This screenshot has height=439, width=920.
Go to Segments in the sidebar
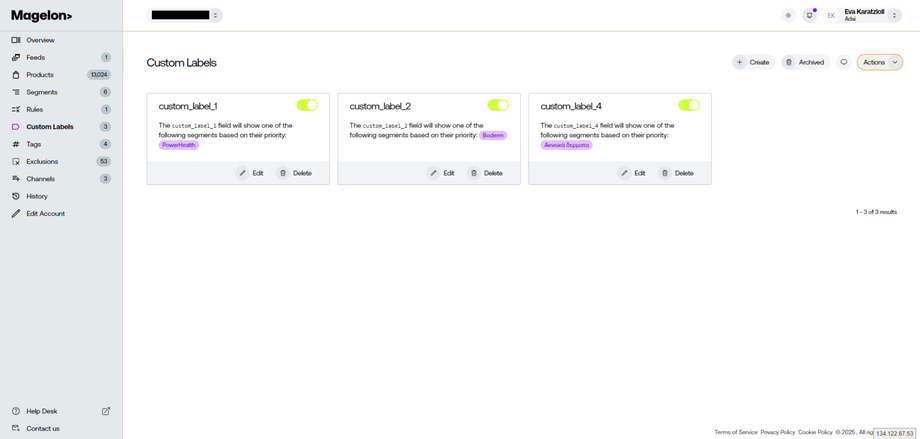42,92
